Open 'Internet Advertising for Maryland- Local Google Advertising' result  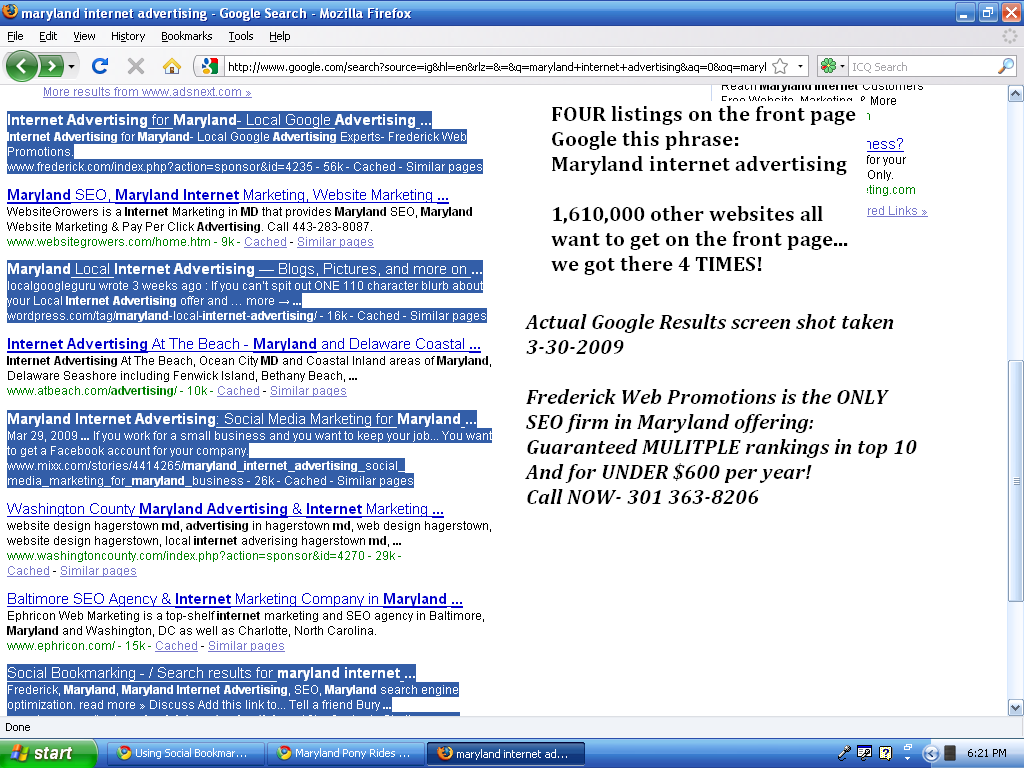point(219,120)
